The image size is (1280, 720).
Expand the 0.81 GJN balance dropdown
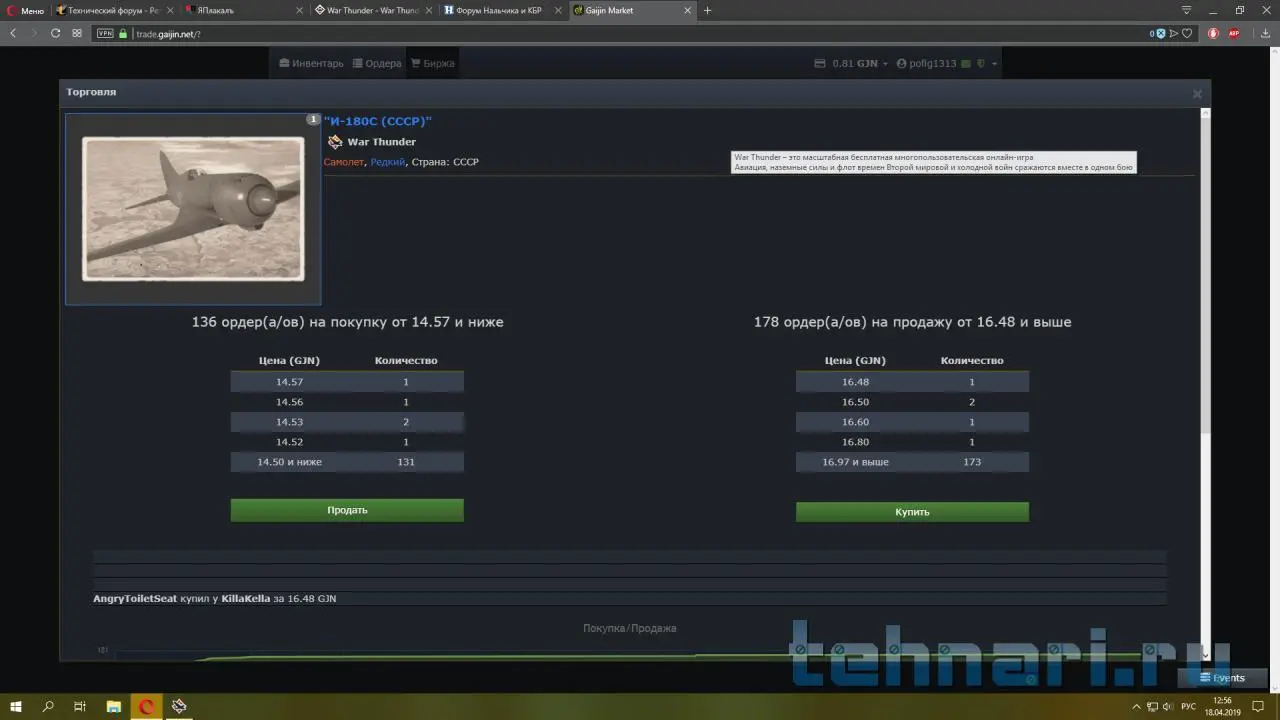pos(859,63)
